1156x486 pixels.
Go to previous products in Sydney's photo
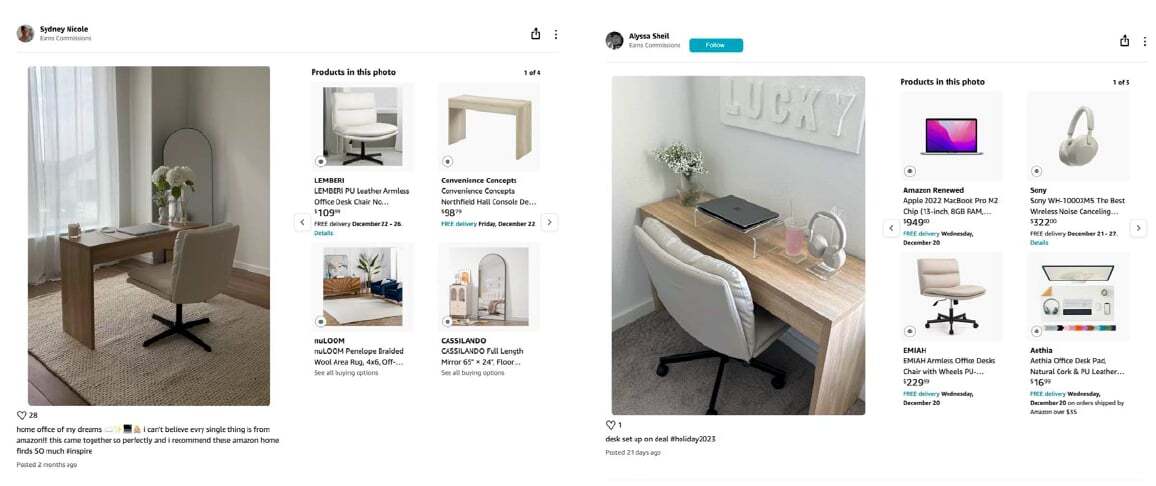(x=302, y=222)
